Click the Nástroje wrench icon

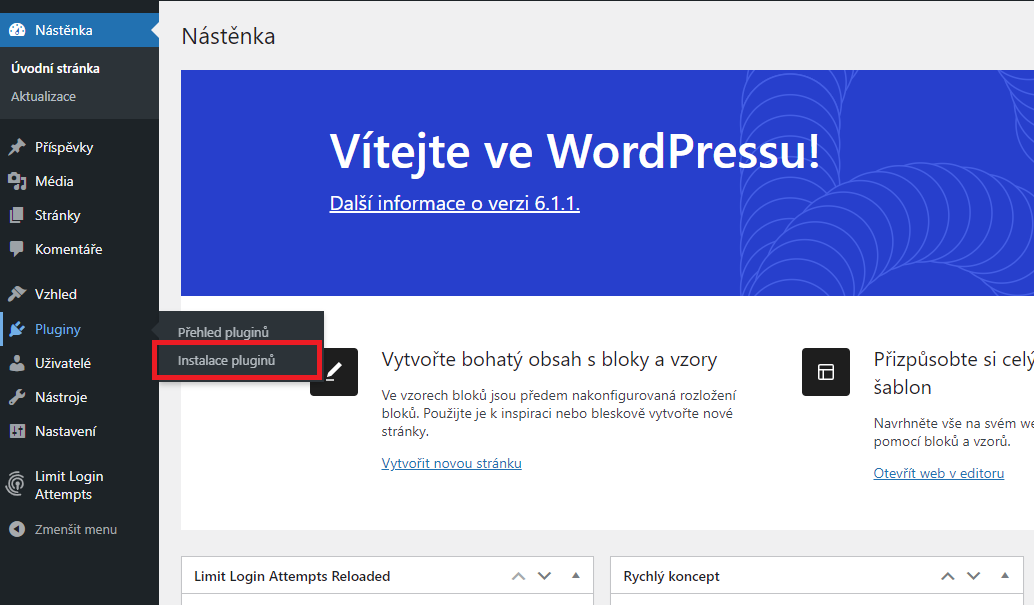click(x=17, y=397)
